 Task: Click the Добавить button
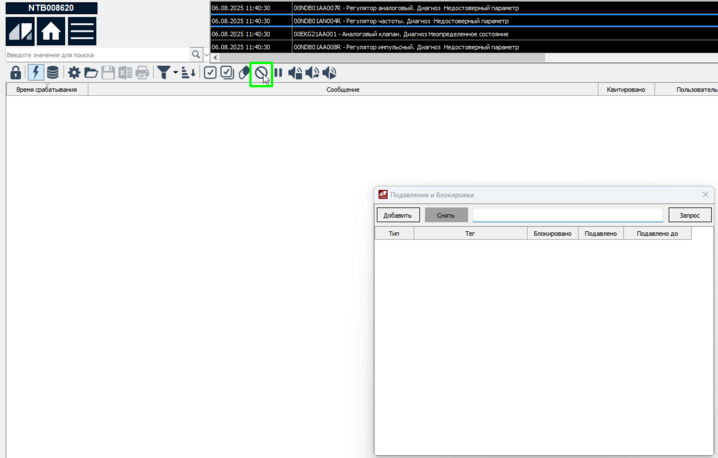(x=397, y=215)
